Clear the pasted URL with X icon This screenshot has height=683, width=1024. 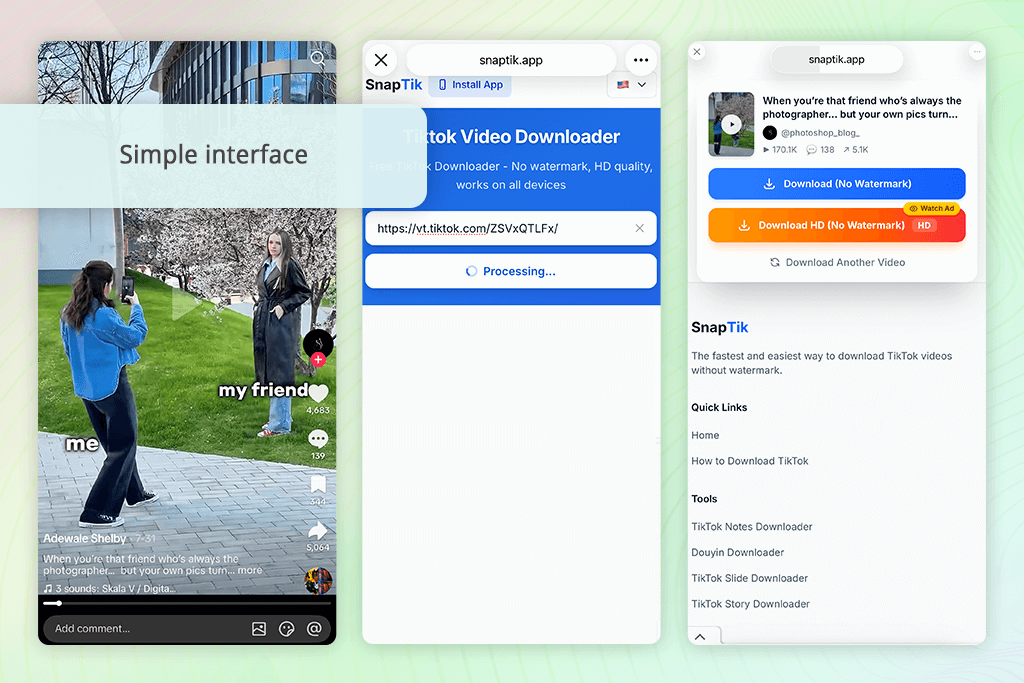tap(639, 228)
